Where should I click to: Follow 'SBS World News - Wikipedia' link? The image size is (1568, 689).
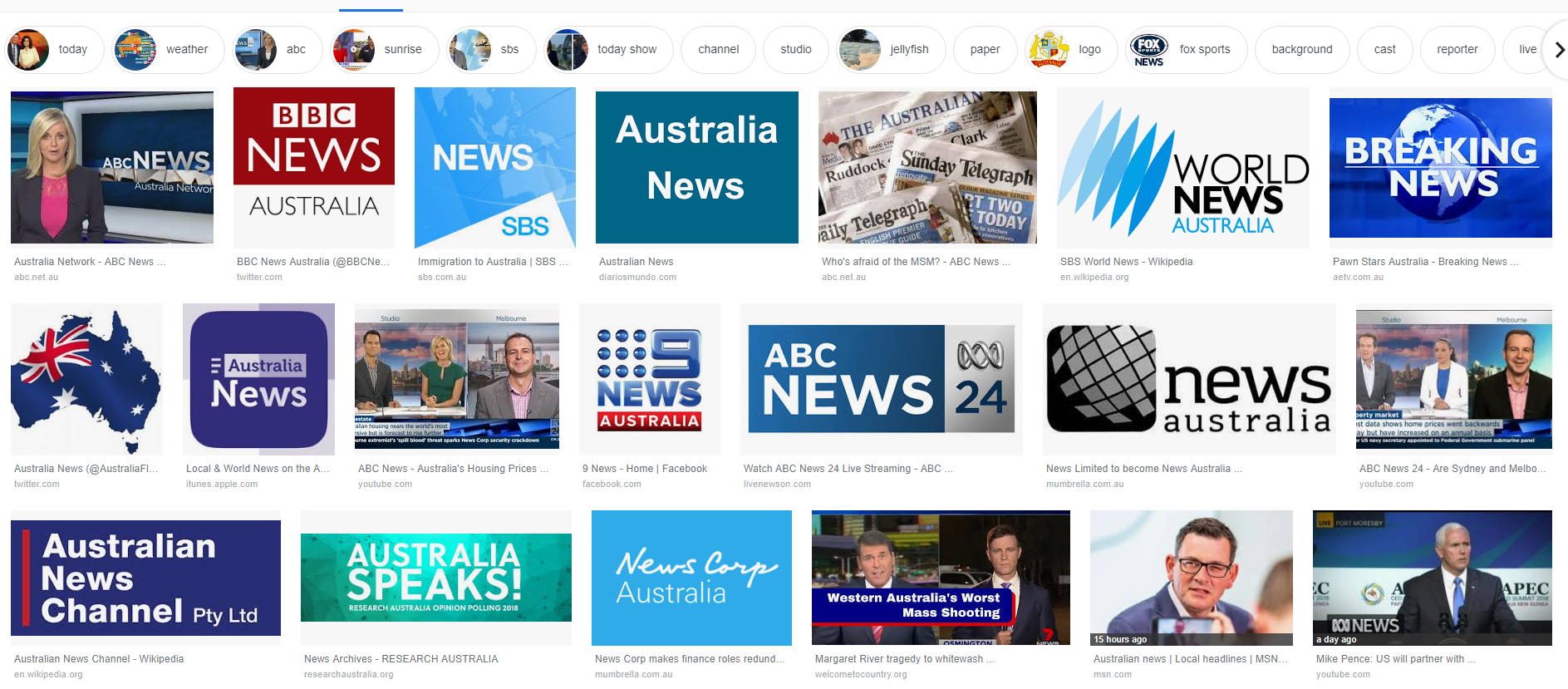pos(1126,262)
